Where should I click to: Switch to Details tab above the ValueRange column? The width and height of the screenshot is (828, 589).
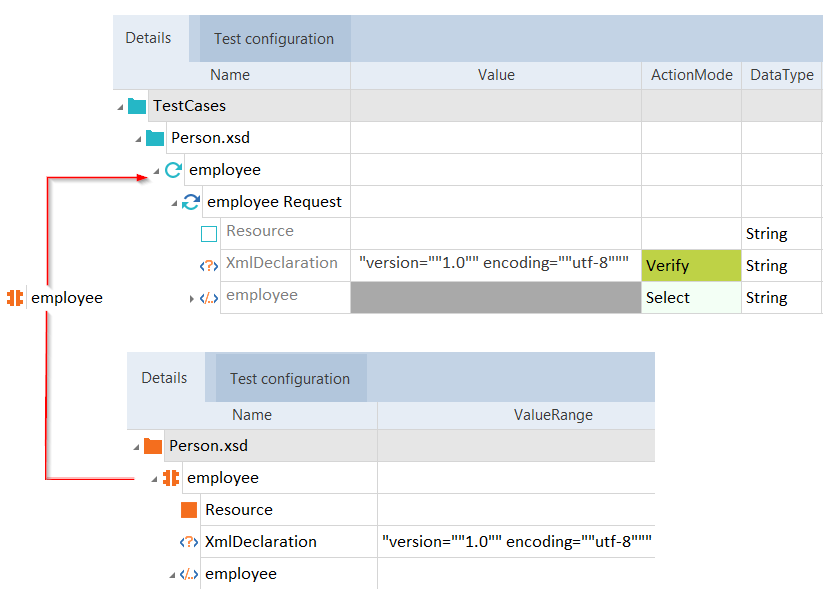click(164, 378)
